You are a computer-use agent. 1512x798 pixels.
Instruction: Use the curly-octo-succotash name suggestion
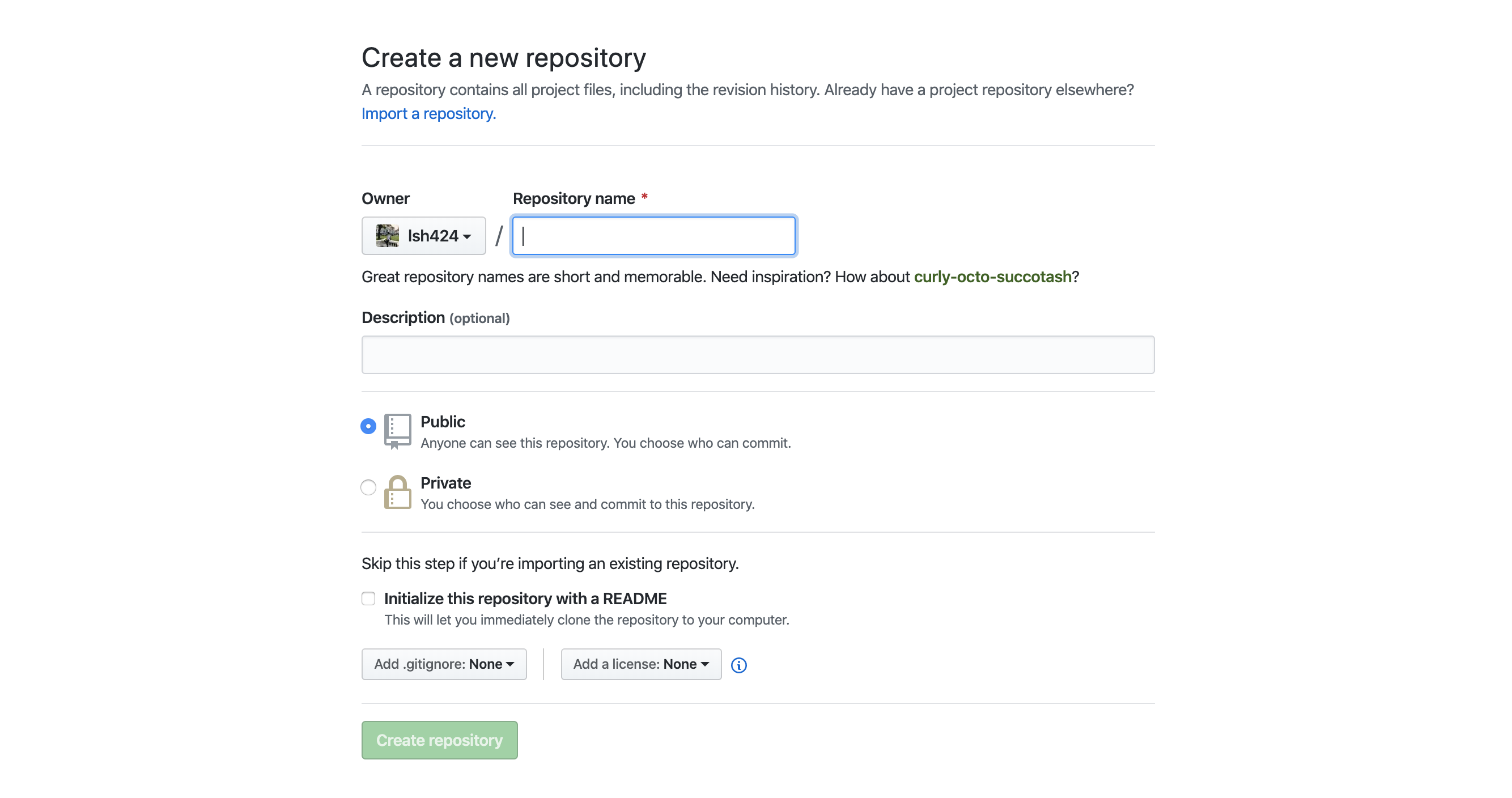click(992, 277)
